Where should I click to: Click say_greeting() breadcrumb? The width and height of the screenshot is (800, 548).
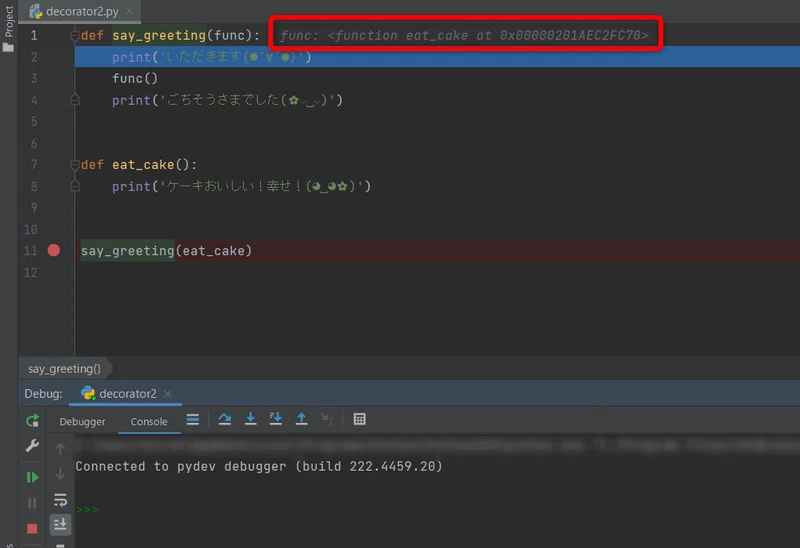[64, 368]
